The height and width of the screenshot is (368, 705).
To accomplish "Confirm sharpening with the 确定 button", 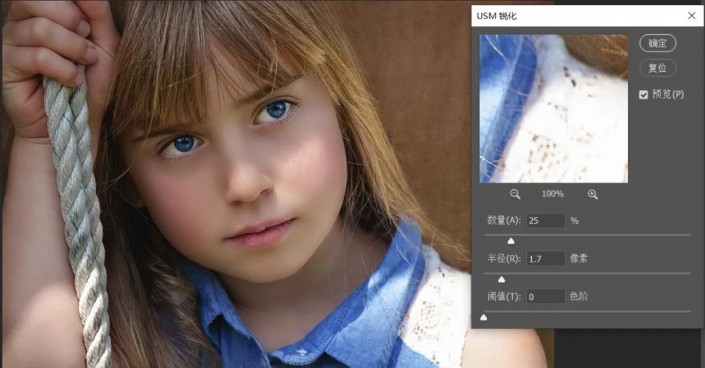I will click(x=658, y=43).
